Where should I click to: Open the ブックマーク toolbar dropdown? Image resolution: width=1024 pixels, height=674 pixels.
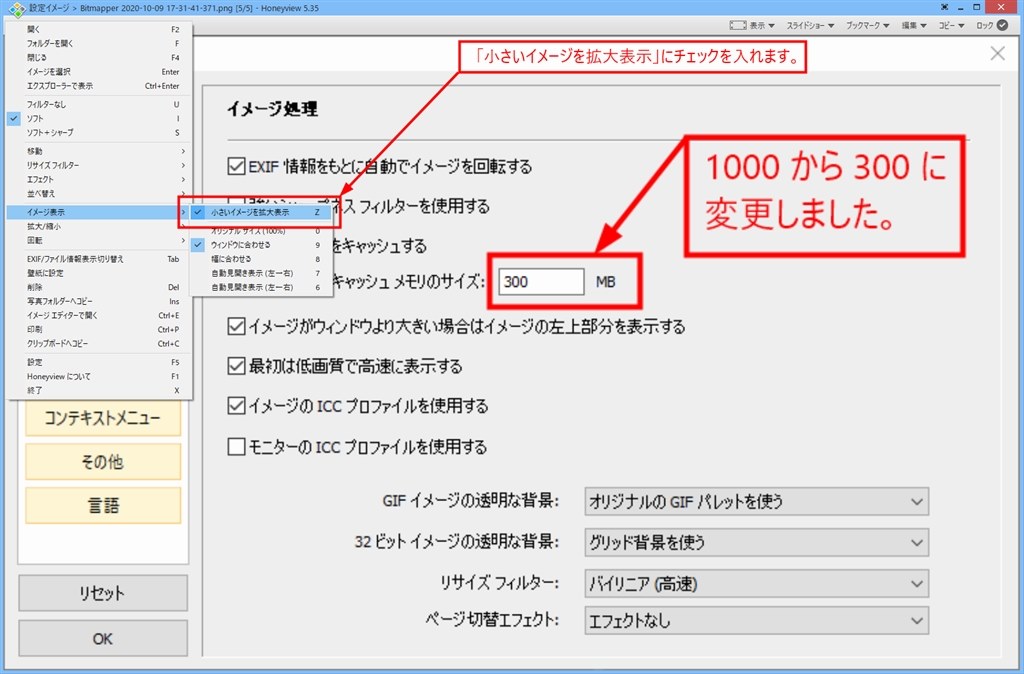867,25
